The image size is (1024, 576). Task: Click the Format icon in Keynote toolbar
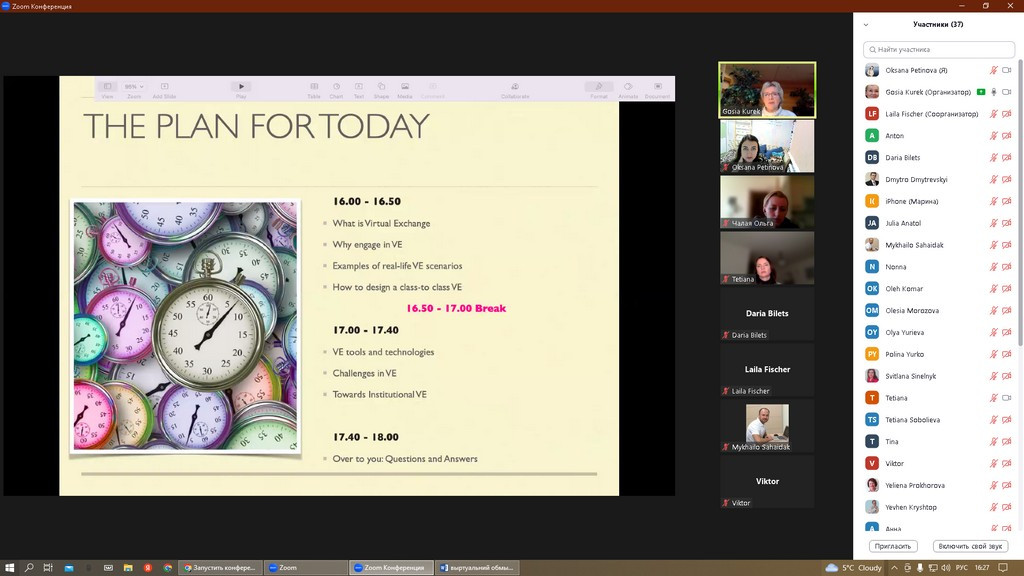click(x=598, y=88)
